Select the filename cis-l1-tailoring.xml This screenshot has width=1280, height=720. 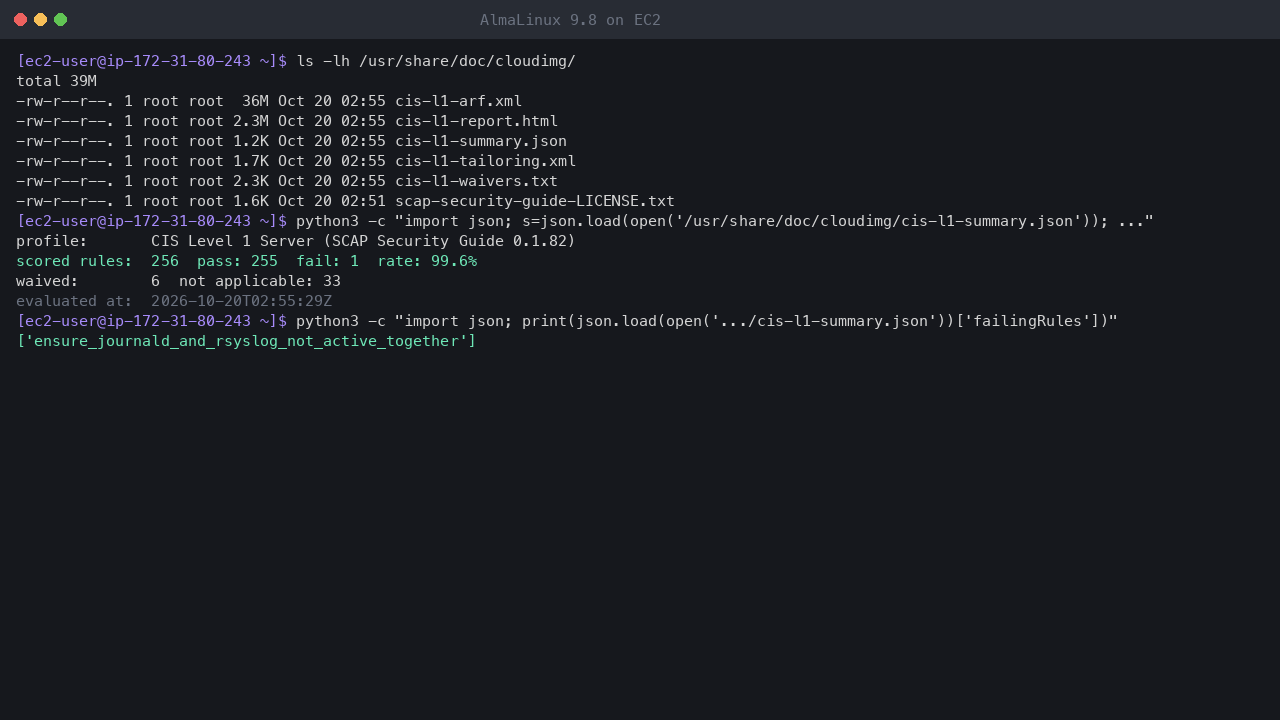coord(486,161)
